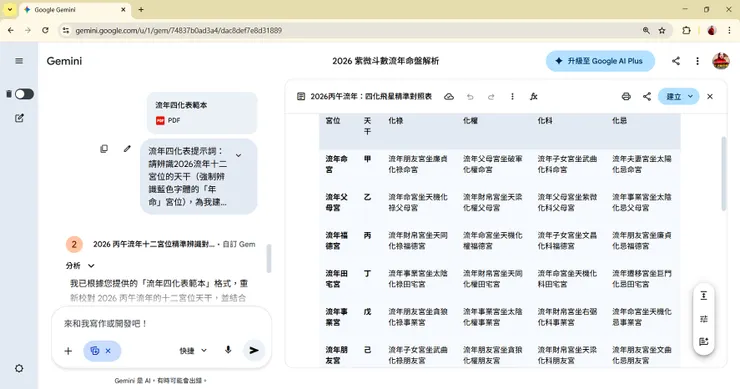Open a new browser tab
Viewport: 740px width, 389px height.
141,9
